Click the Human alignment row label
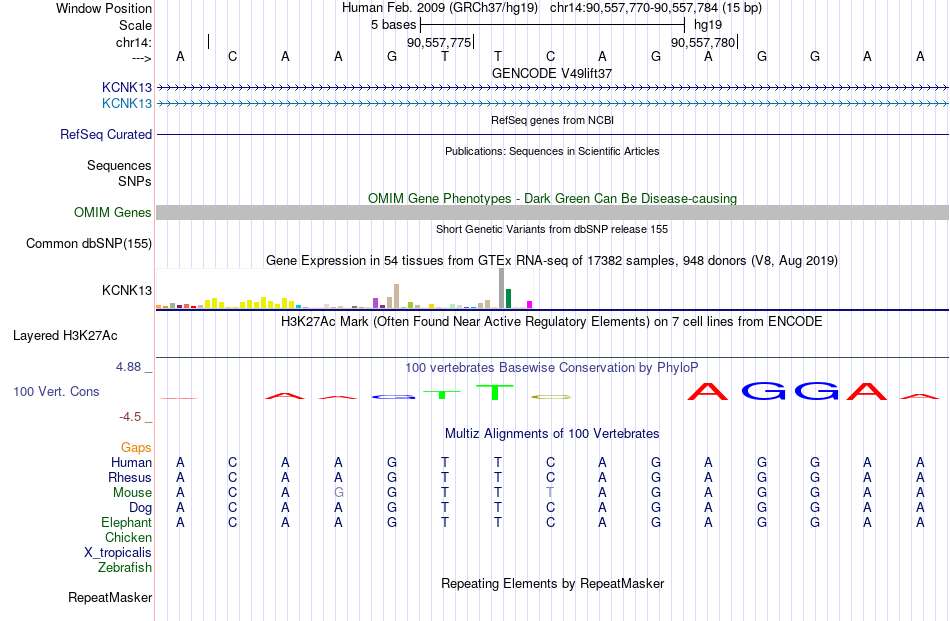The height and width of the screenshot is (621, 950). click(x=131, y=462)
